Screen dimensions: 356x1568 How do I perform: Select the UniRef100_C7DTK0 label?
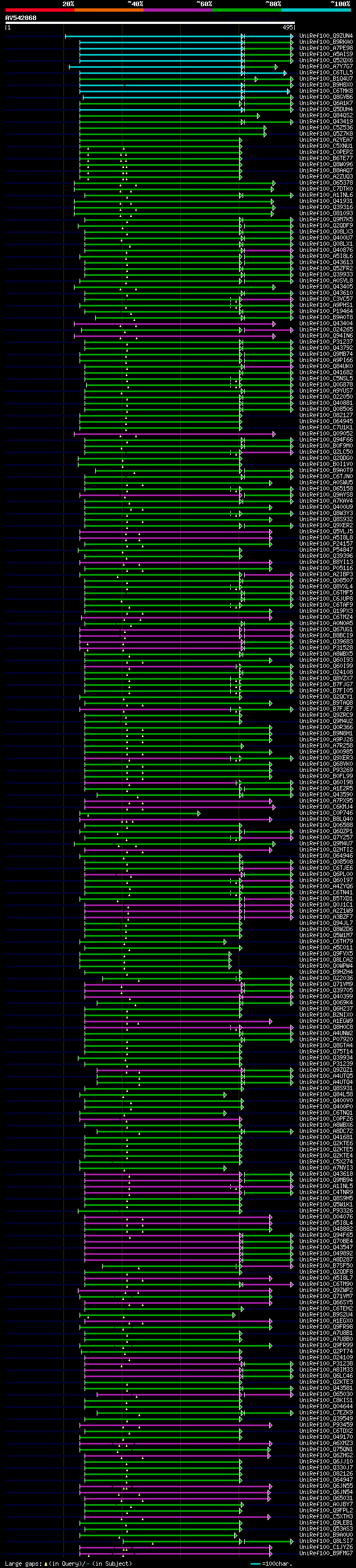(x=326, y=189)
